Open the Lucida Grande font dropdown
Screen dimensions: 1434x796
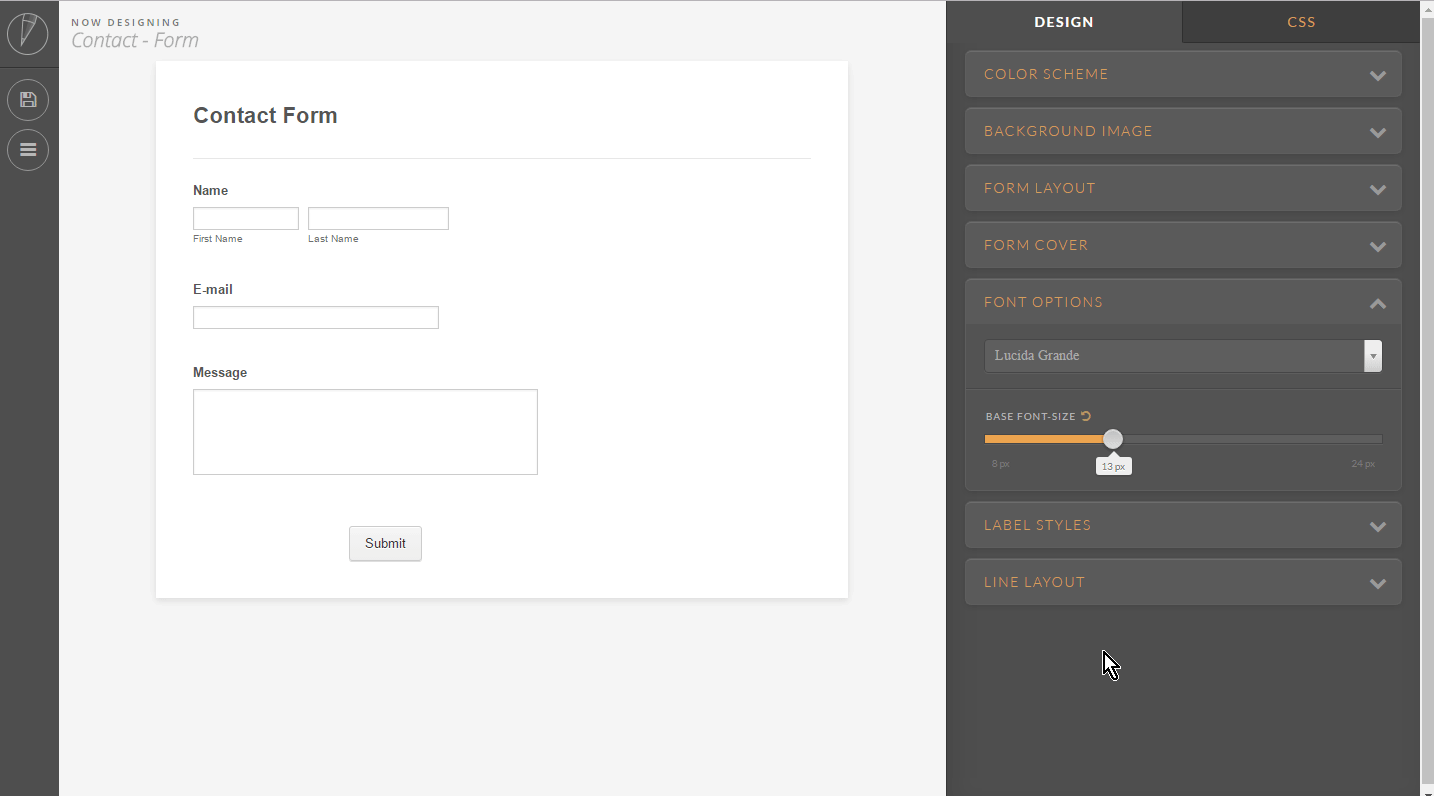click(1183, 356)
